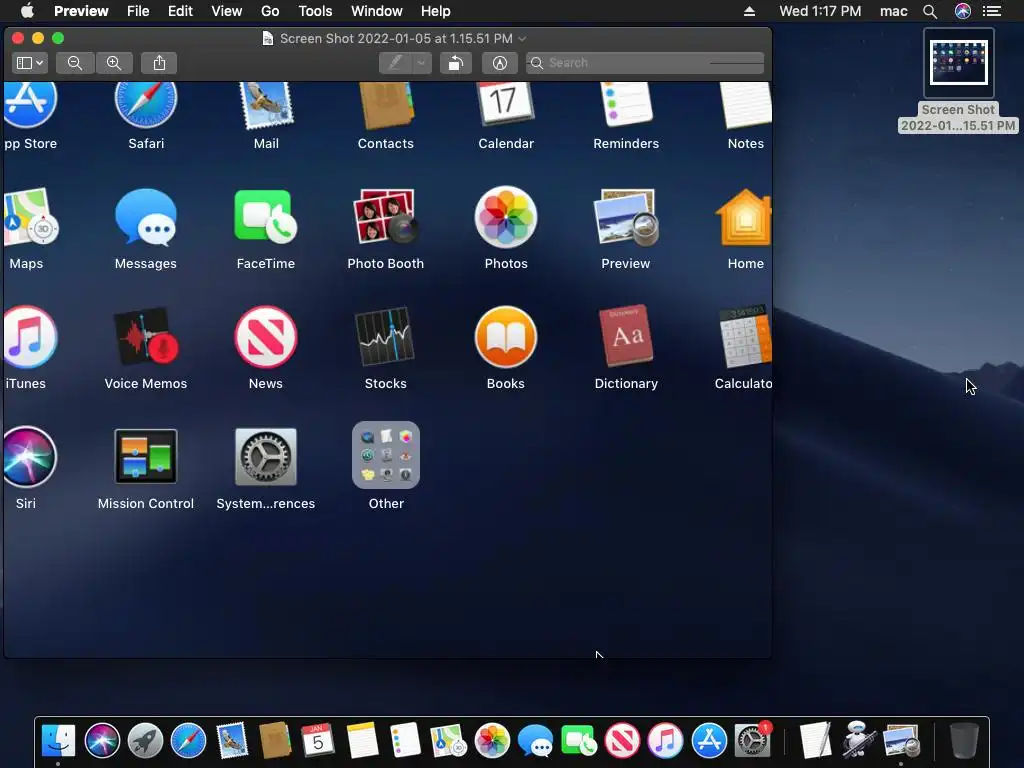Image resolution: width=1024 pixels, height=768 pixels.
Task: Click the Dictionary icon in the image
Action: [x=626, y=337]
